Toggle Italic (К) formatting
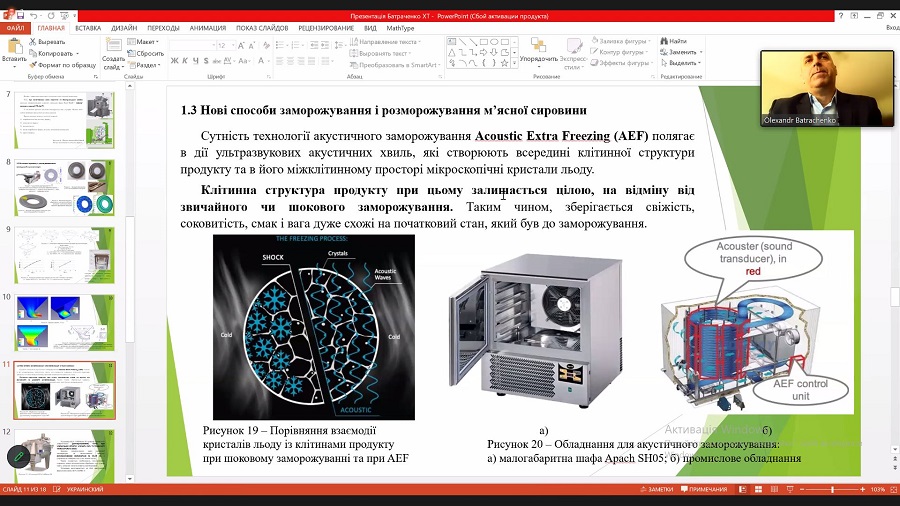This screenshot has width=900, height=506. 185,60
